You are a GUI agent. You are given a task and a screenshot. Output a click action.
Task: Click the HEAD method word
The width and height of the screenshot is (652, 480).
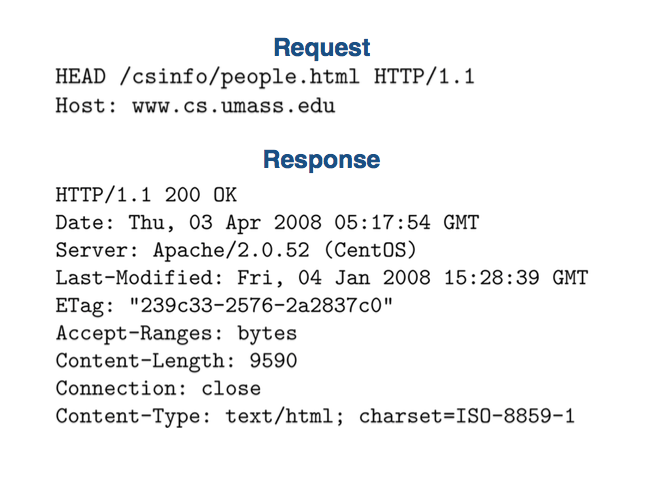pos(81,77)
